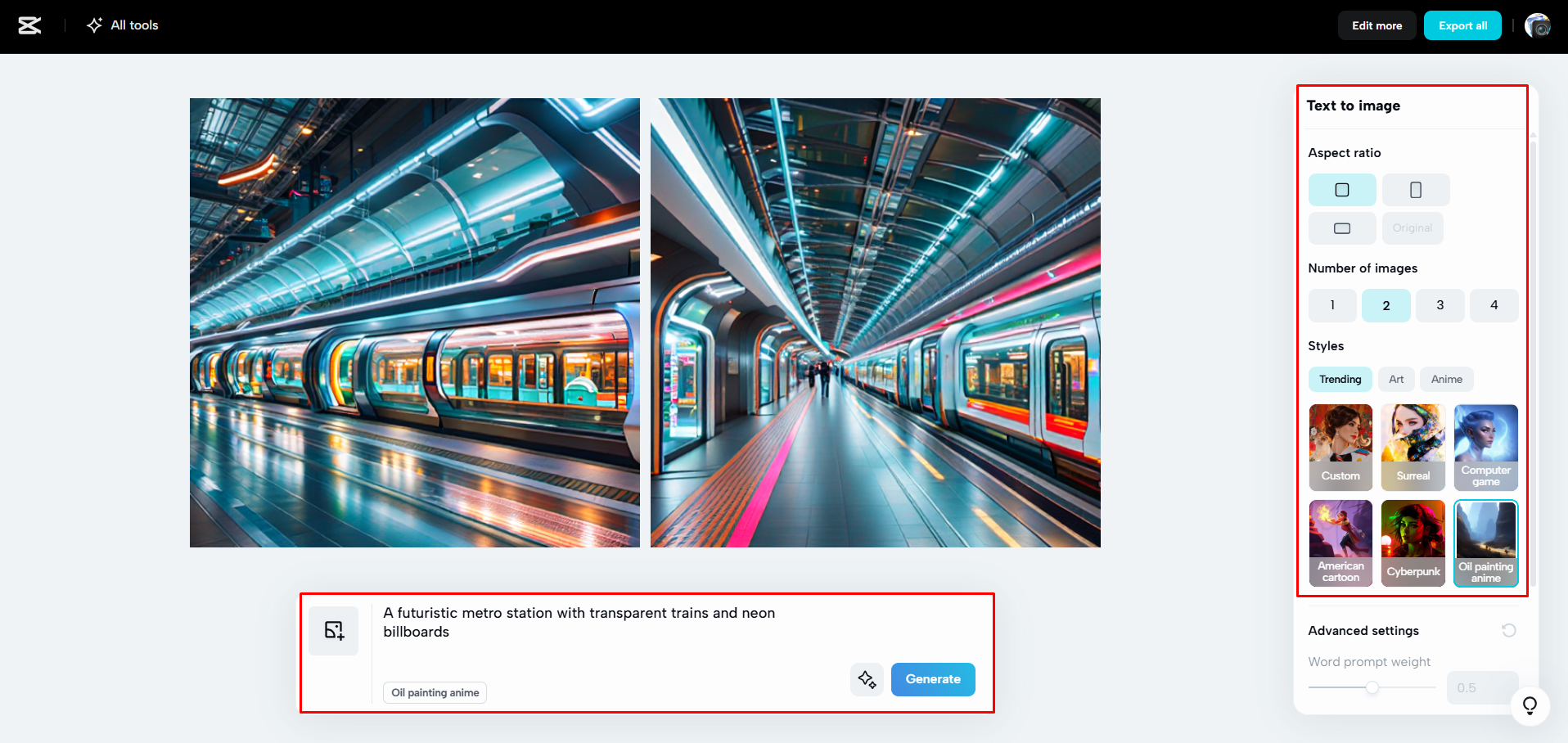Screen dimensions: 1568x743
Task: Reset advanced settings with the refresh icon
Action: pos(1509,630)
